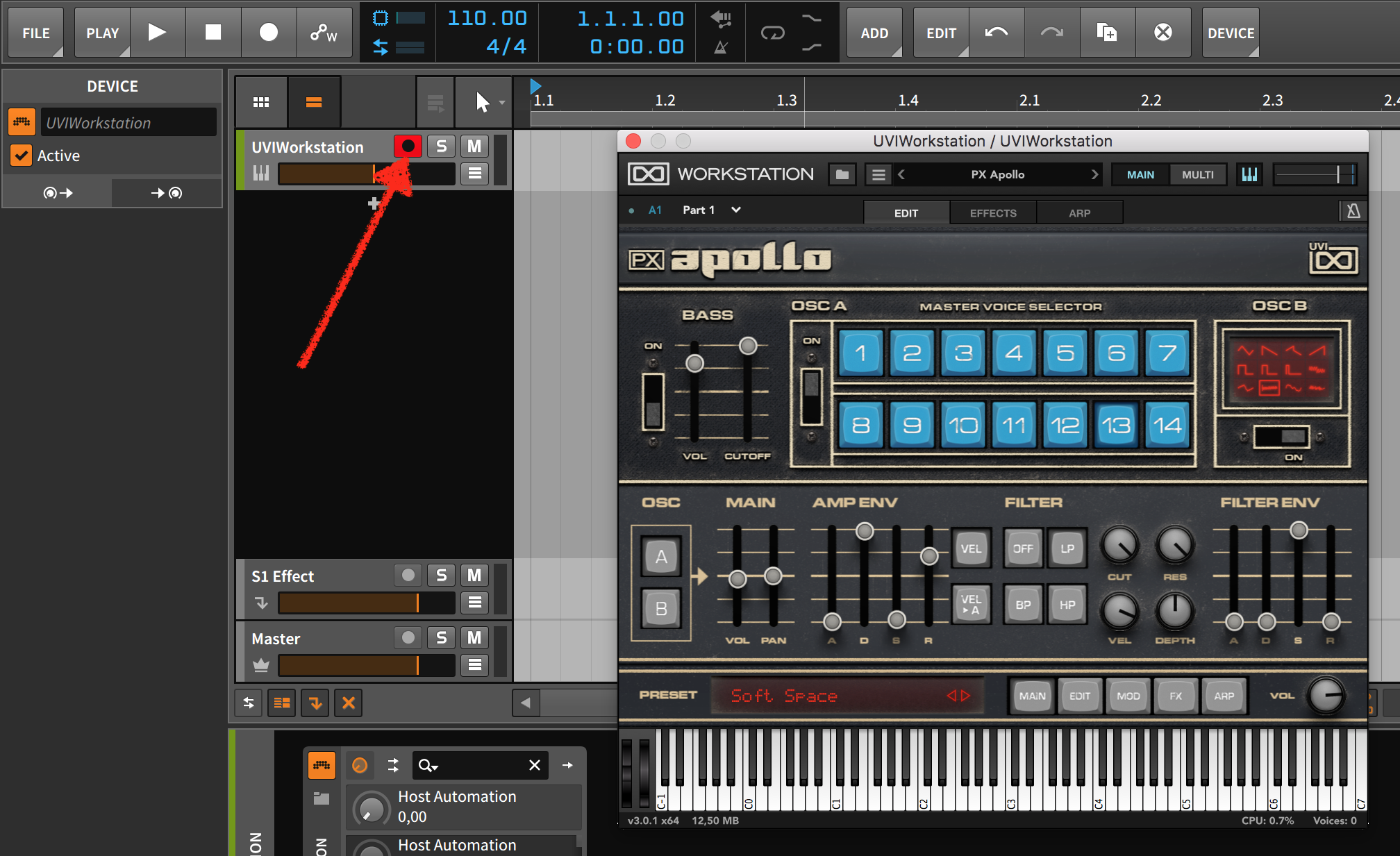Mute the S1 Effect track

474,575
